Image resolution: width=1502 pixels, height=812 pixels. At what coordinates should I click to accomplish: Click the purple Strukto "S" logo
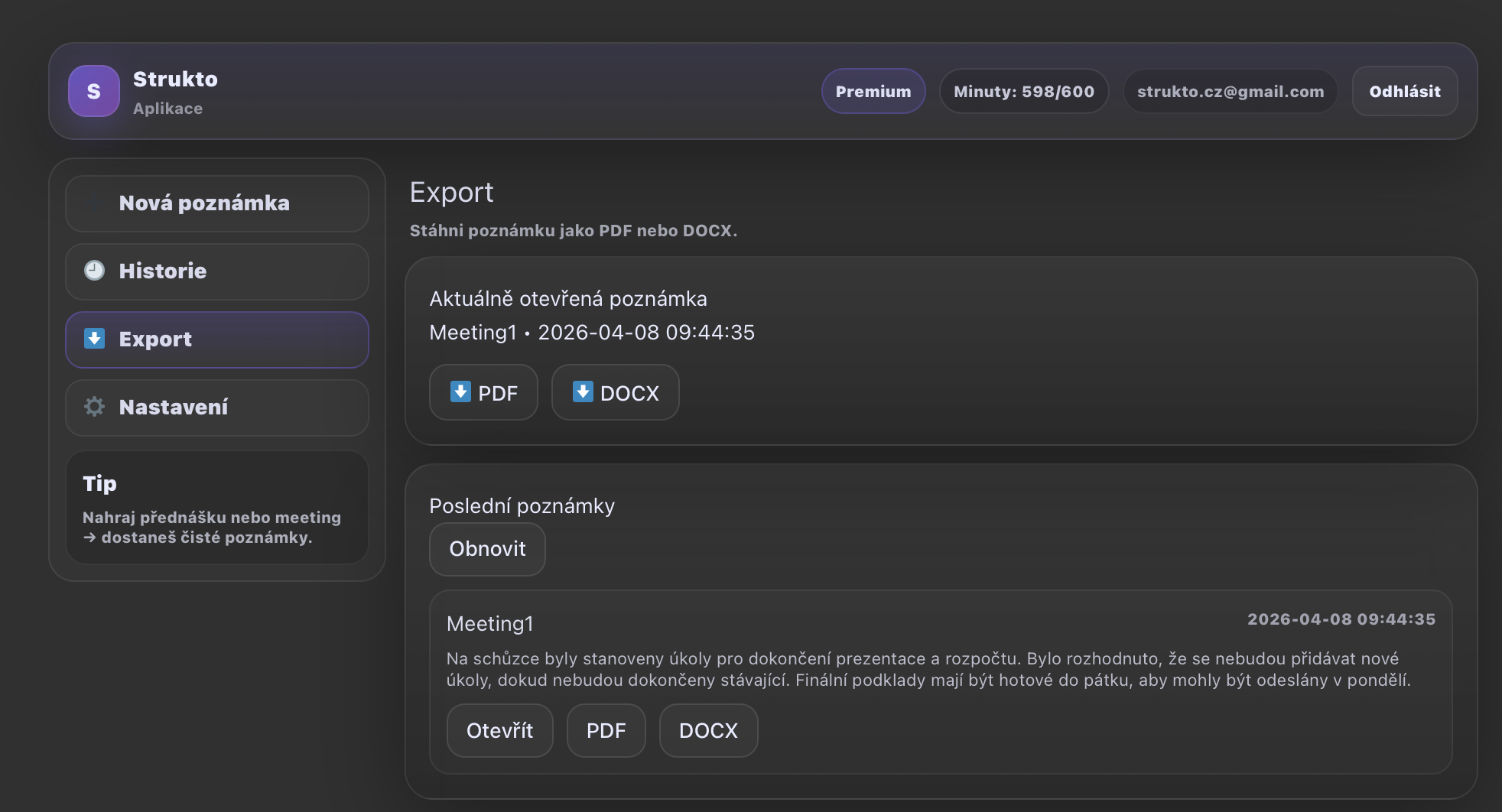(93, 91)
